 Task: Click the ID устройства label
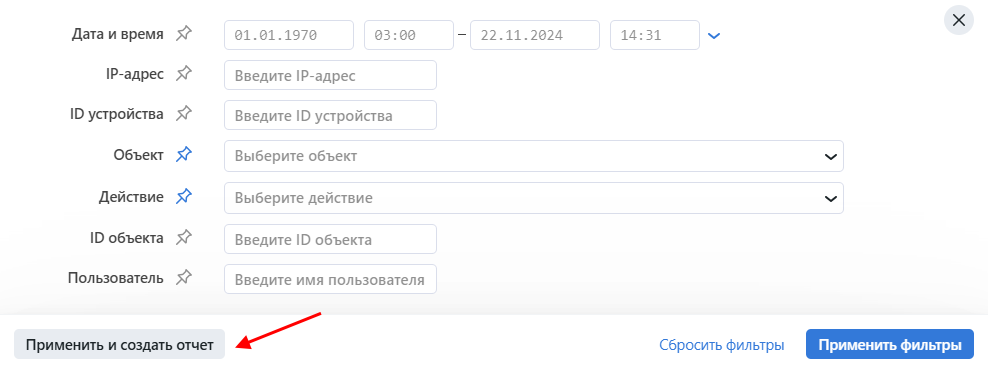click(117, 114)
